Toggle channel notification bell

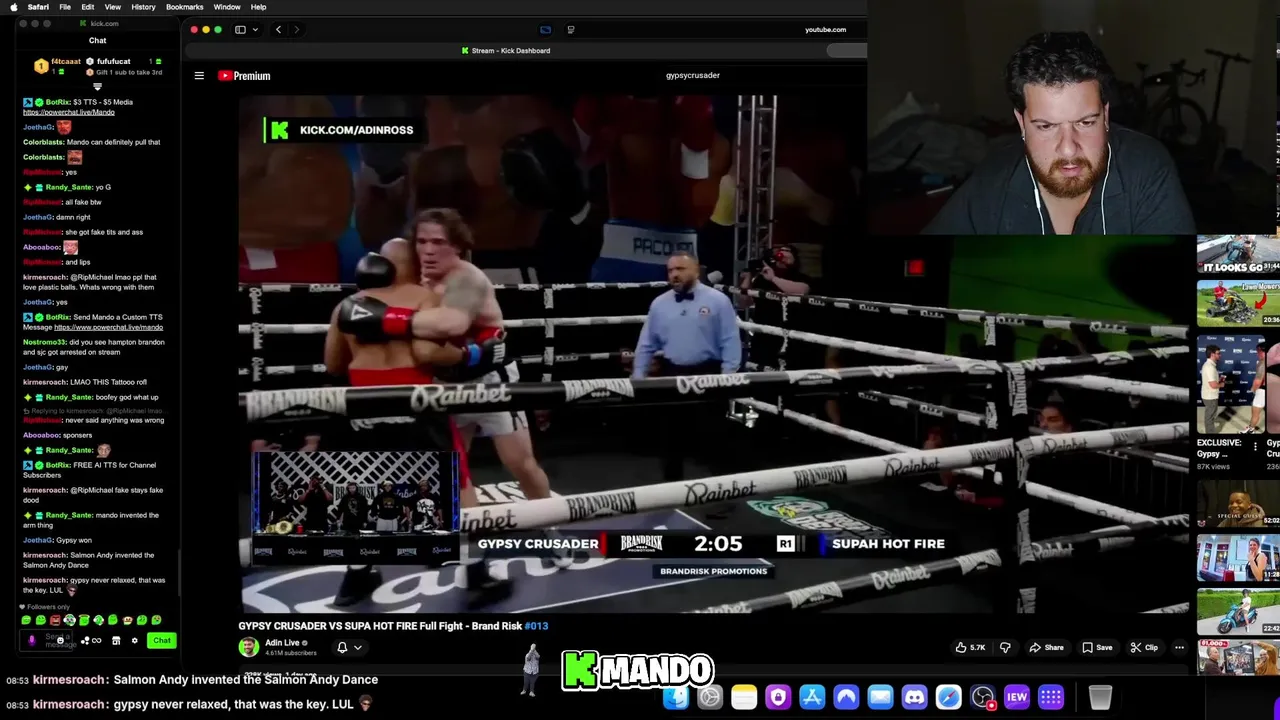click(x=342, y=647)
